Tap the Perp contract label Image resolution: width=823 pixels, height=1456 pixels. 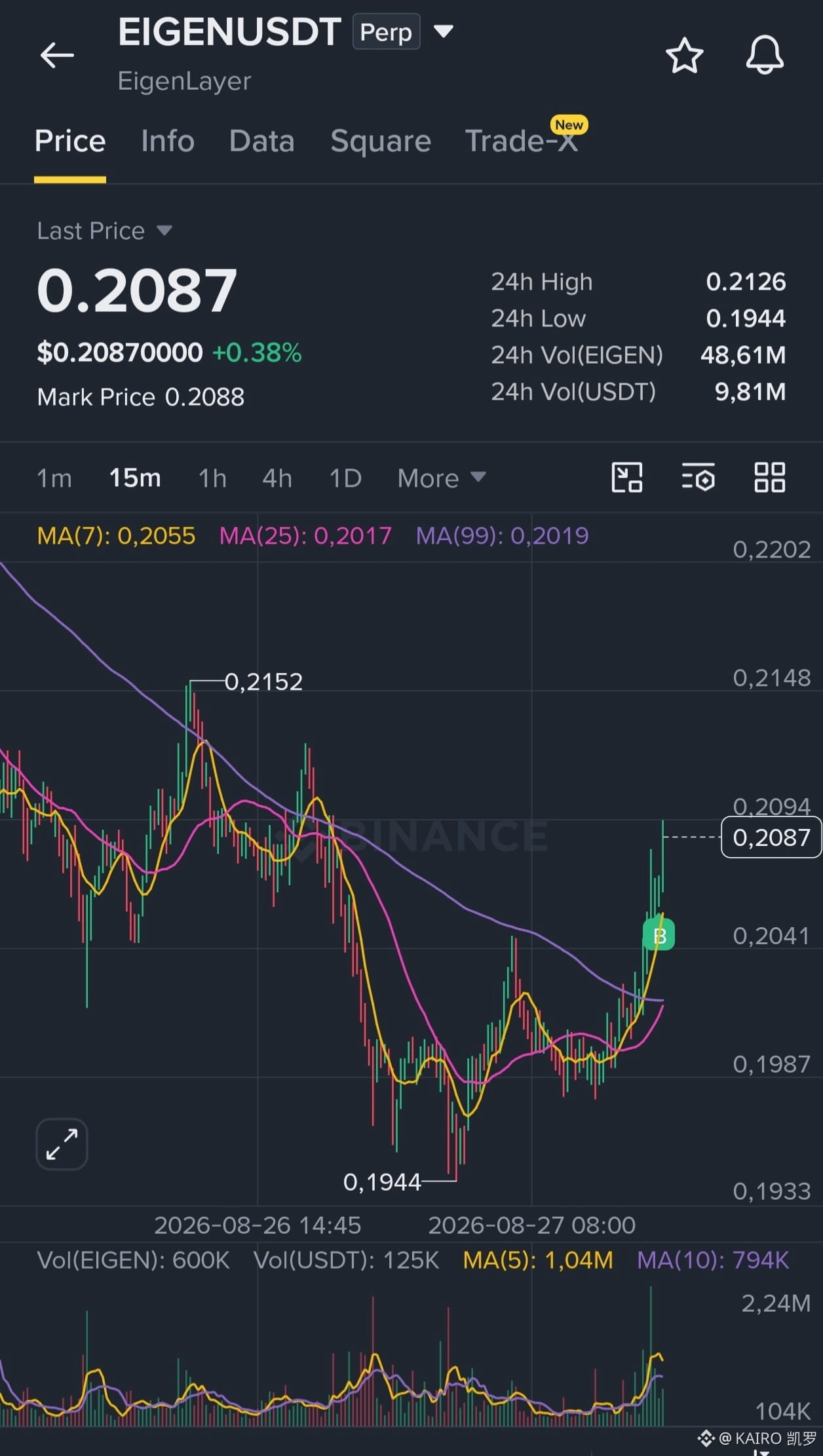[x=386, y=31]
